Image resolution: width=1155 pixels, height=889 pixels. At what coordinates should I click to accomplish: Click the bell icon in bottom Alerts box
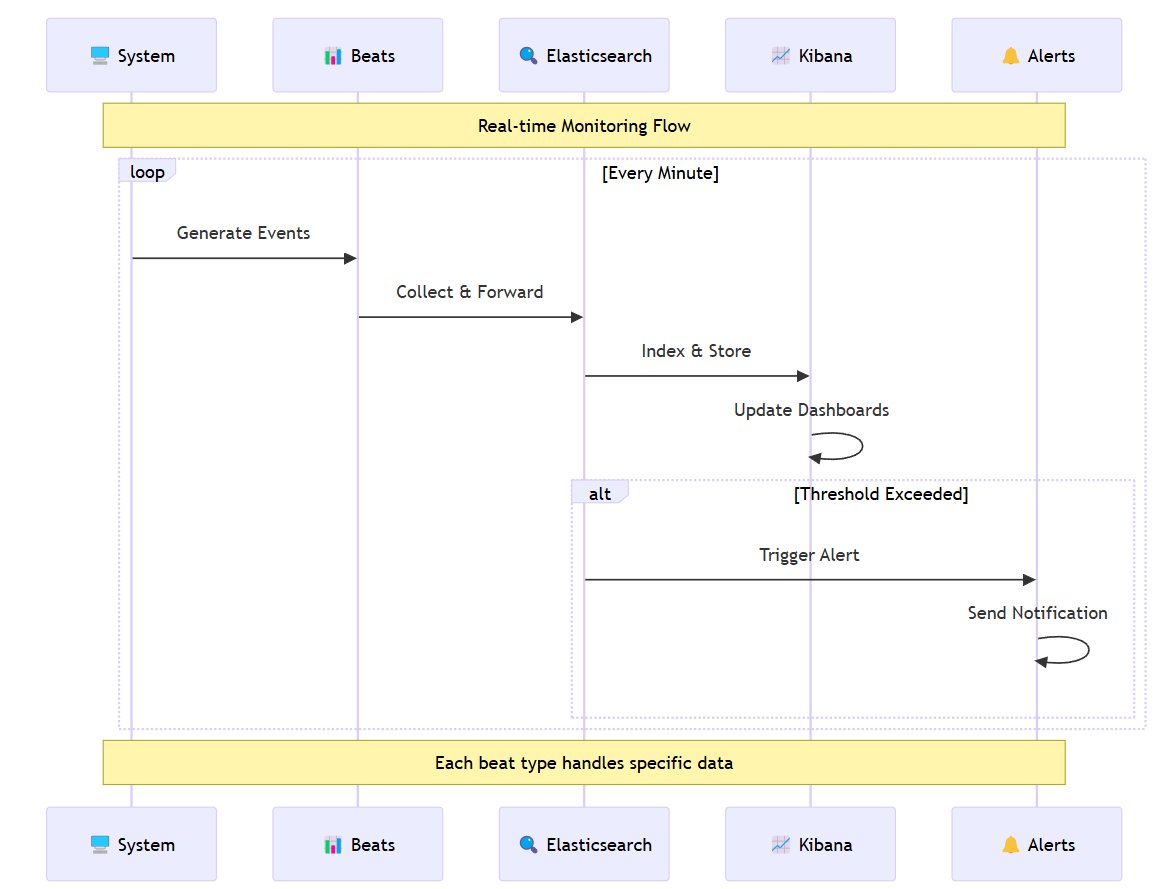(x=1011, y=845)
